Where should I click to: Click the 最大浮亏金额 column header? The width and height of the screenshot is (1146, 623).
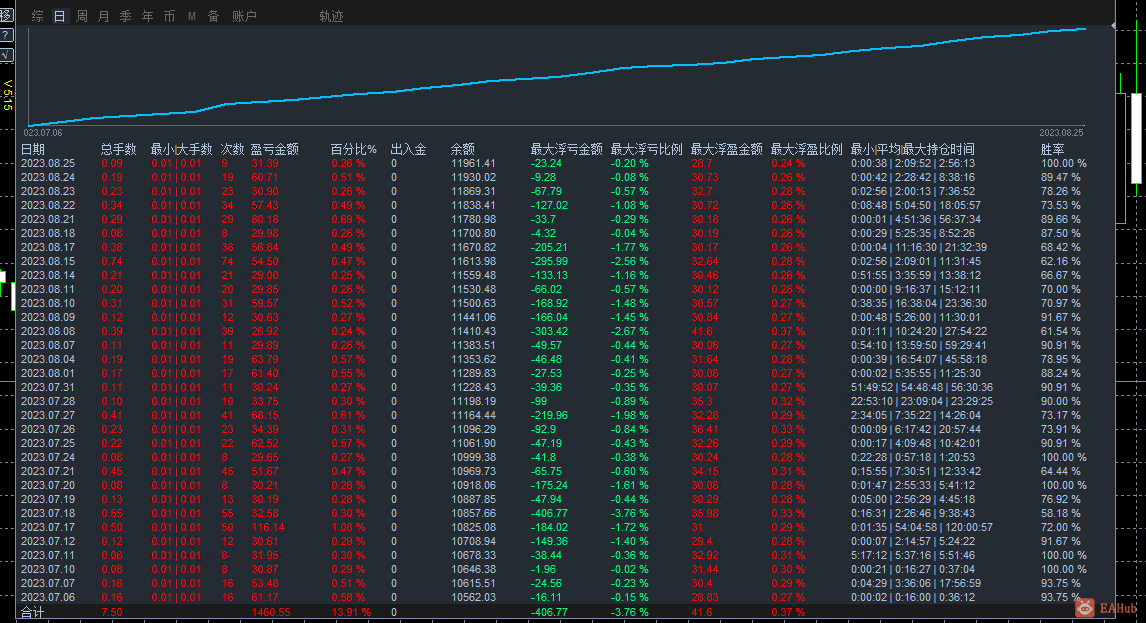pos(566,149)
